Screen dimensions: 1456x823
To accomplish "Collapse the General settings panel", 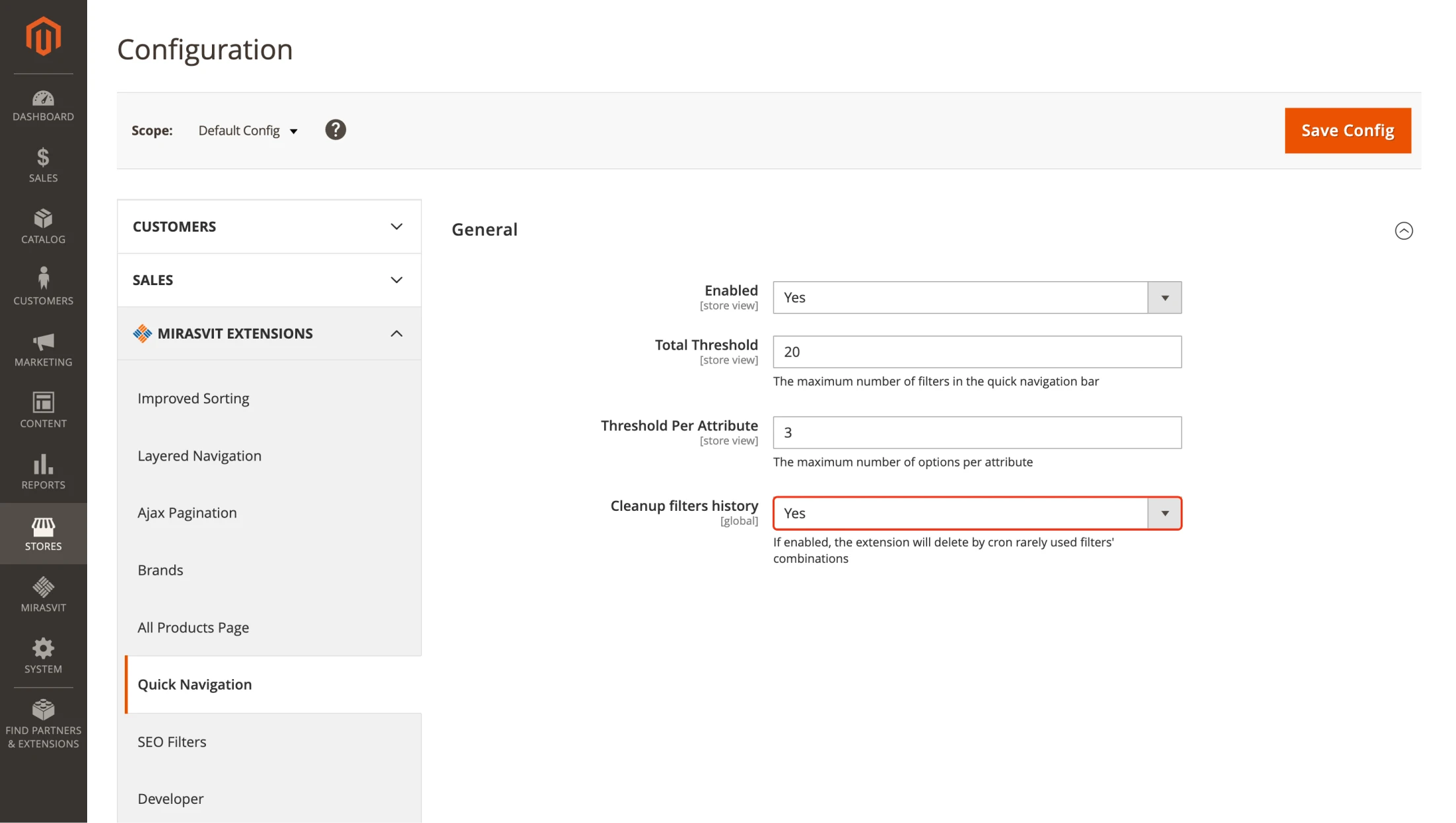I will click(x=1404, y=230).
